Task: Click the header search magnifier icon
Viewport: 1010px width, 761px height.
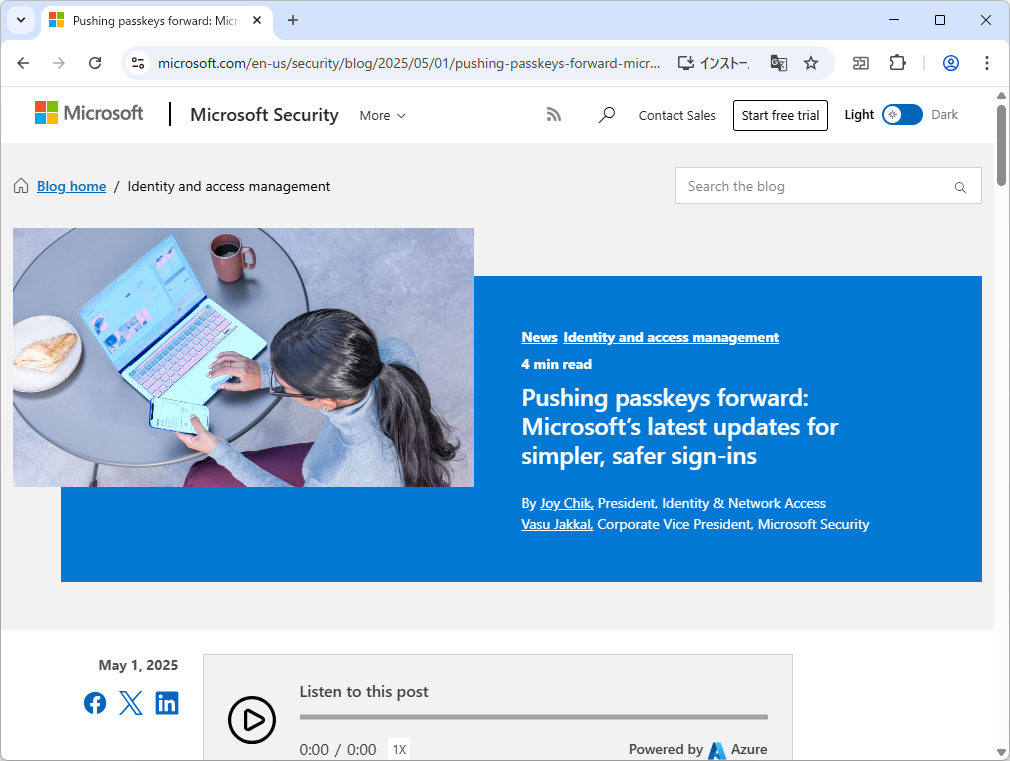Action: tap(607, 115)
